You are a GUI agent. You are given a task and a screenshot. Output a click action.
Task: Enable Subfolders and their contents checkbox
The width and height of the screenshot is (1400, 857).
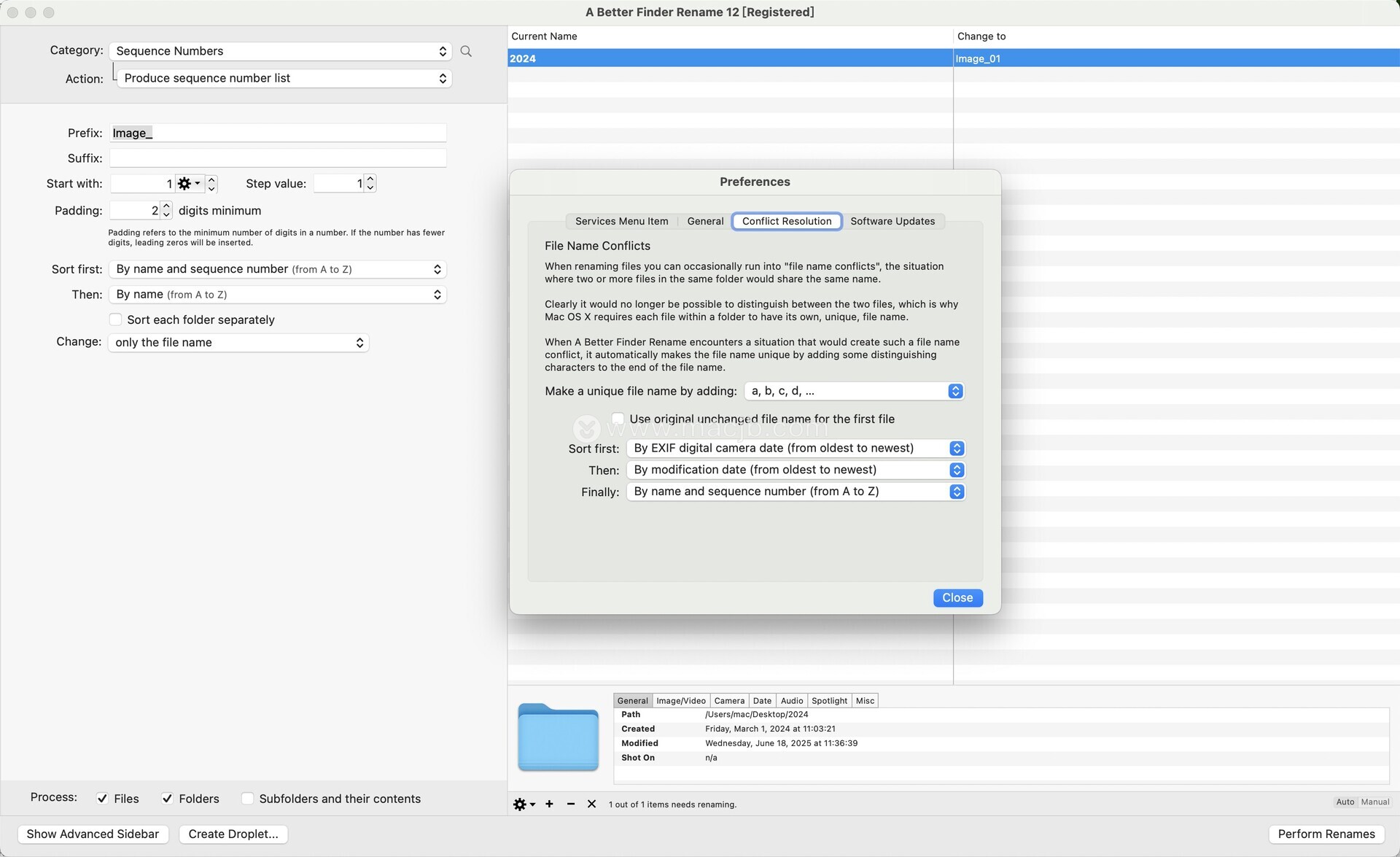click(x=247, y=799)
